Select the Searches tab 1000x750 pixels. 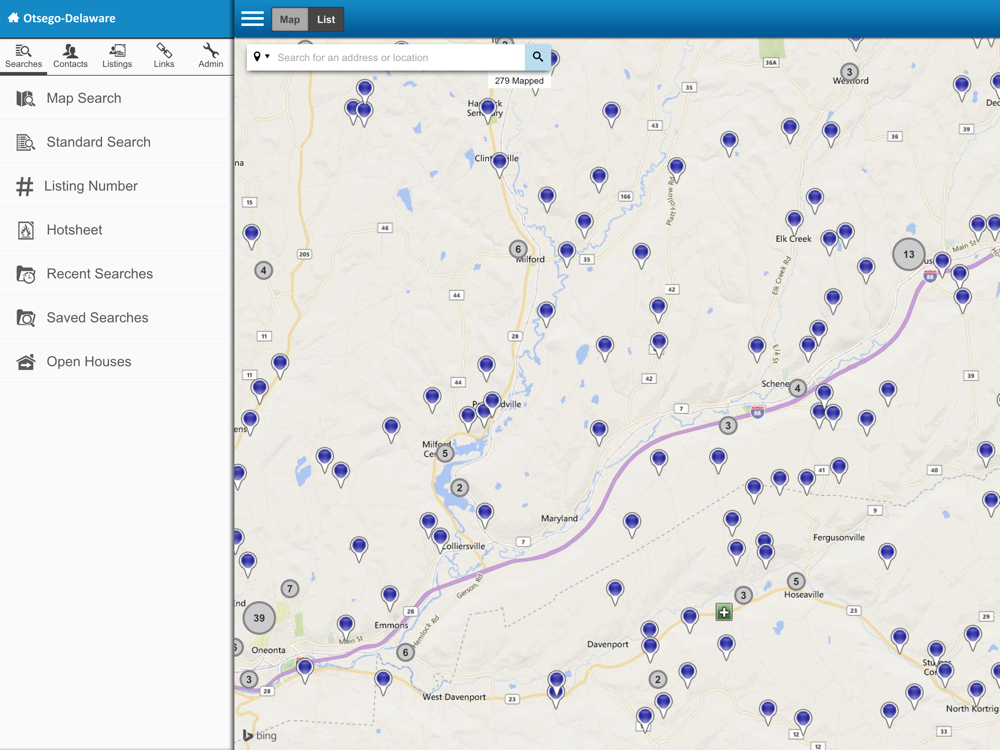point(23,56)
